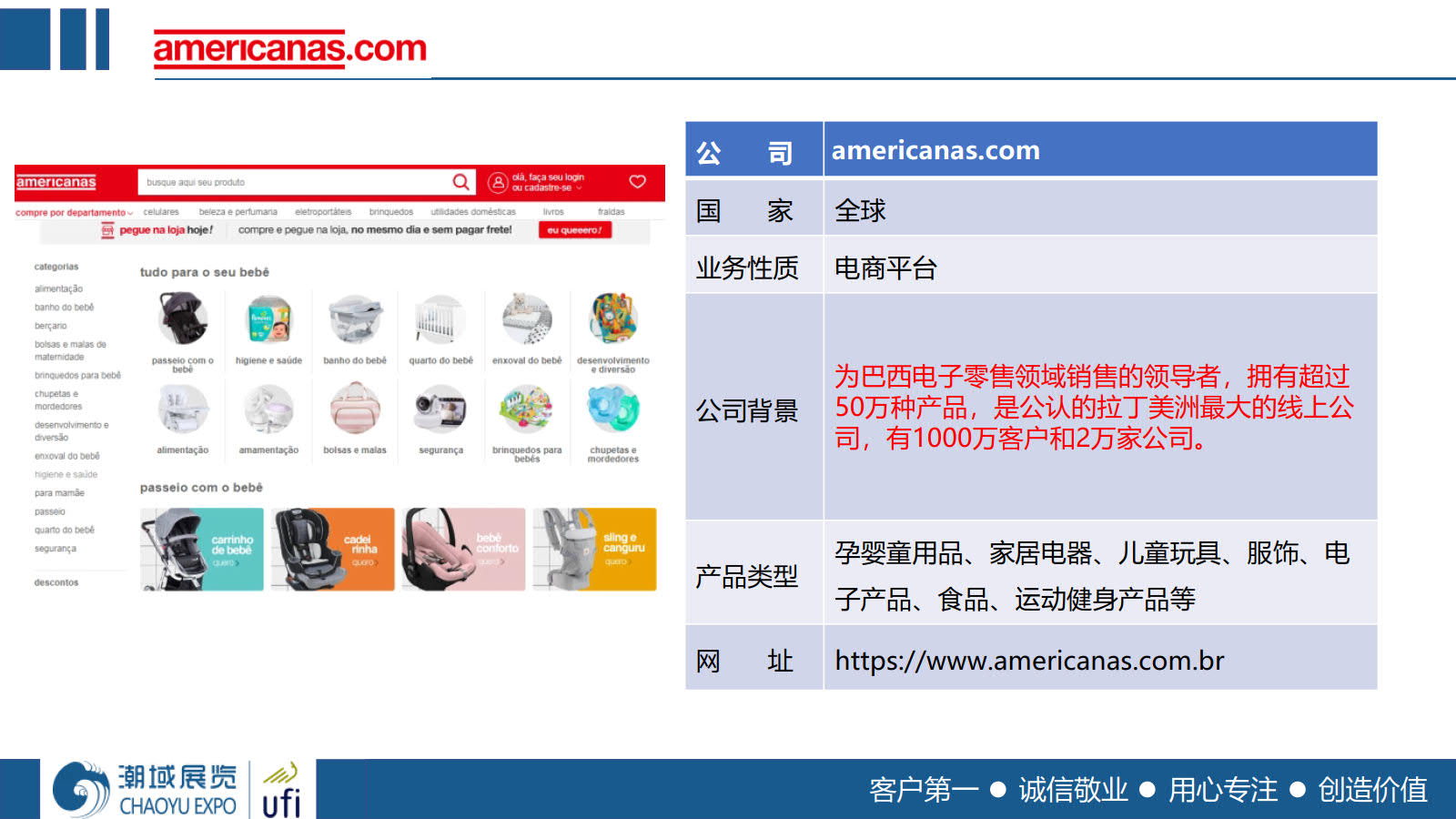Open the 'bebê conforto' pink banner
This screenshot has height=819, width=1456.
(464, 550)
